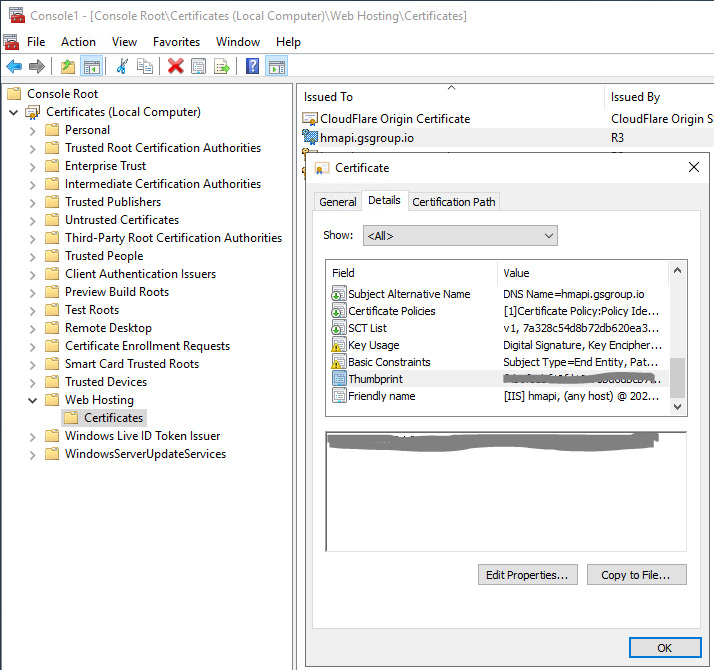
Task: Open the Window menu
Action: pos(238,42)
